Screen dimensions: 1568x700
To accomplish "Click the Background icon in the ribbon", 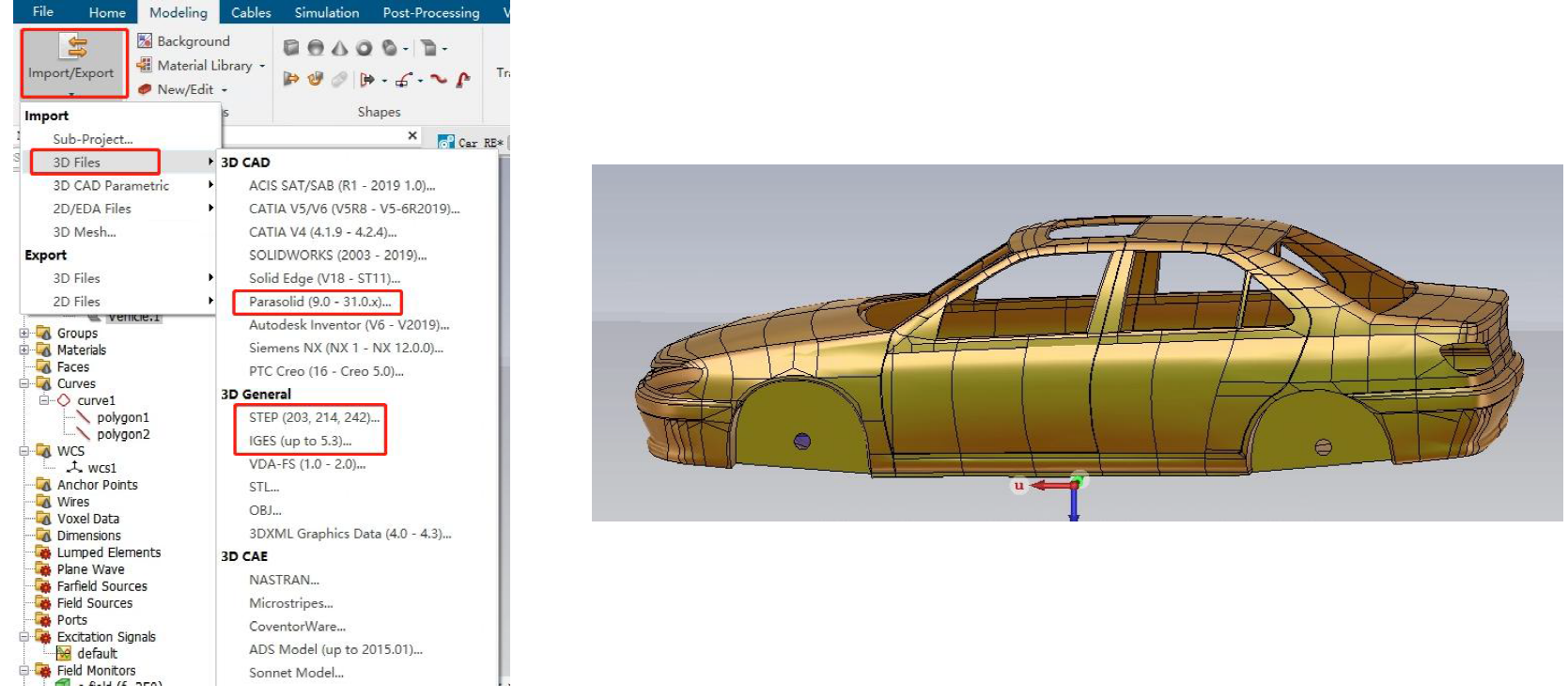I will tap(145, 40).
